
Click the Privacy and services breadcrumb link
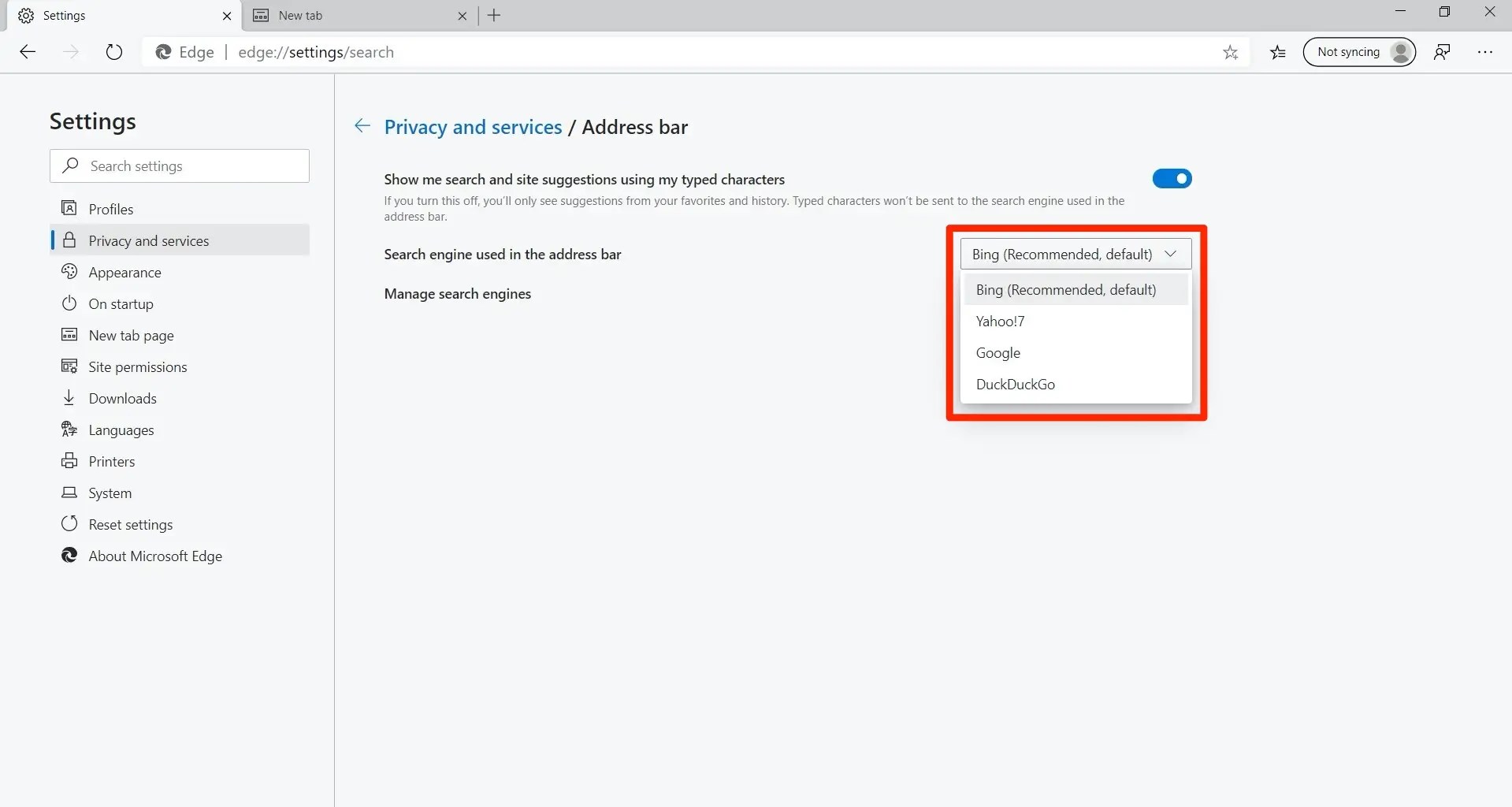pos(473,127)
